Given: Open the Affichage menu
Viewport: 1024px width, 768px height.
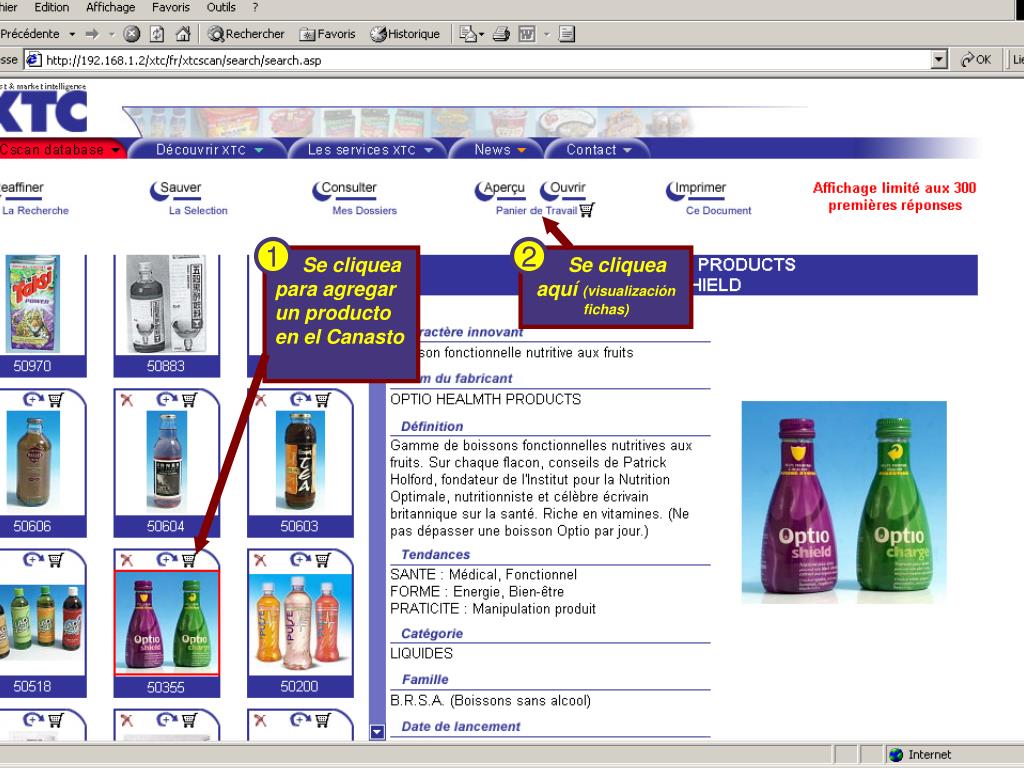Looking at the screenshot, I should [x=110, y=7].
